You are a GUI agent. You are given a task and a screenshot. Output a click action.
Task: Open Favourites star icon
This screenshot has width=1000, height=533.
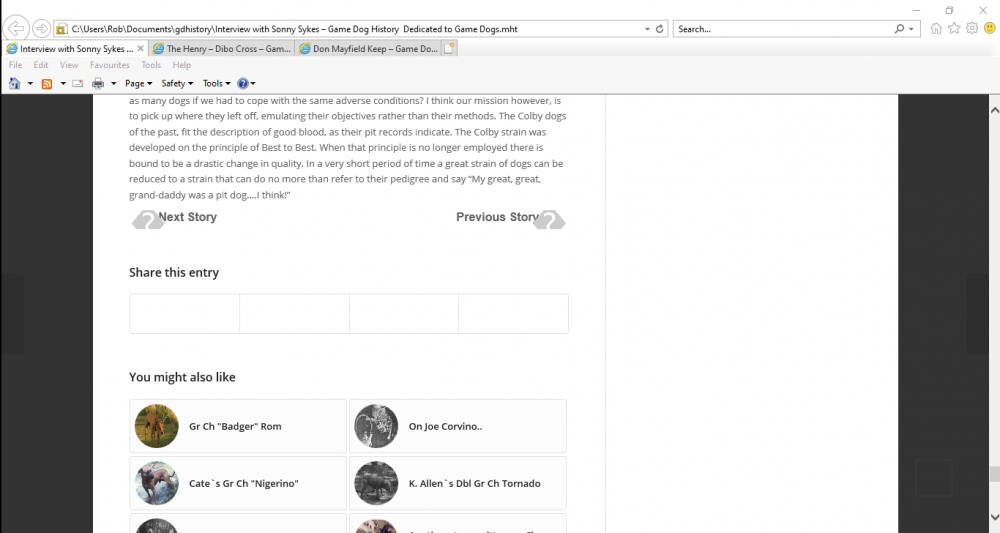[953, 28]
